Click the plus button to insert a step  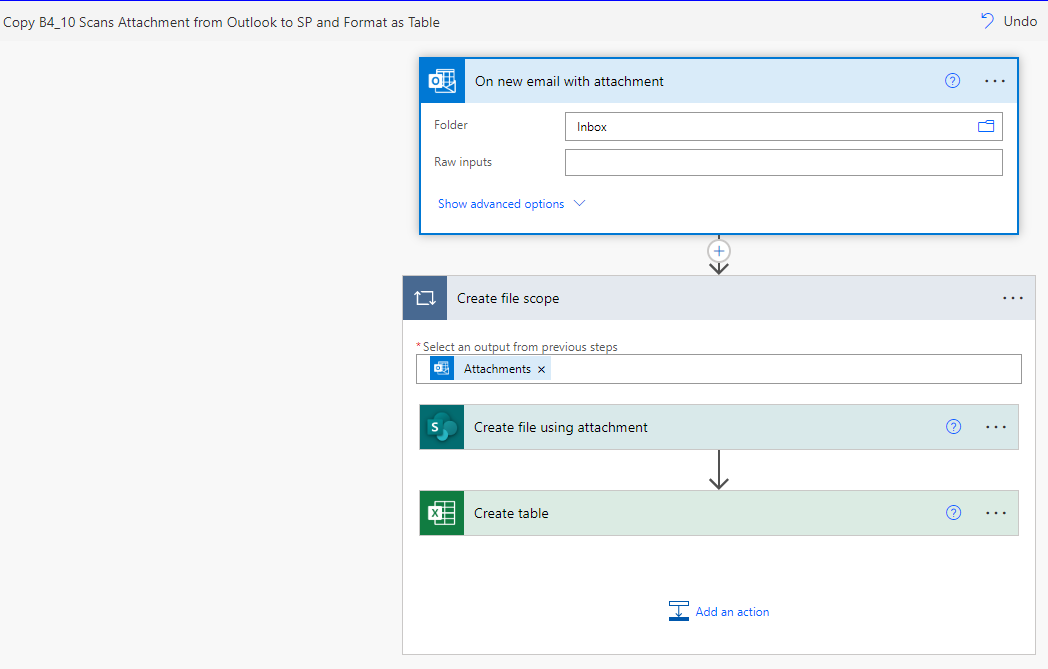point(718,251)
